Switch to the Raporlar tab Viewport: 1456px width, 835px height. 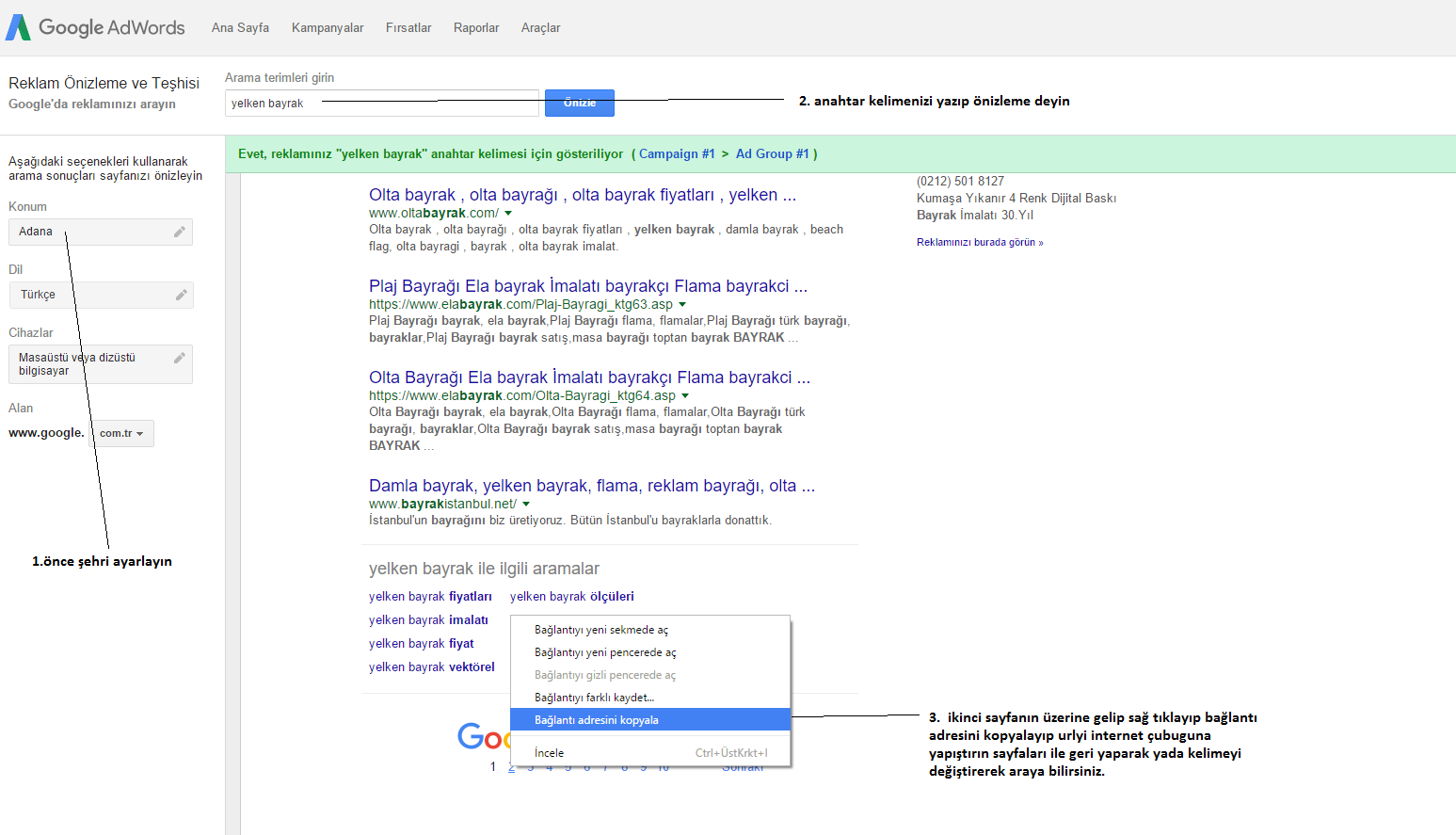coord(476,28)
